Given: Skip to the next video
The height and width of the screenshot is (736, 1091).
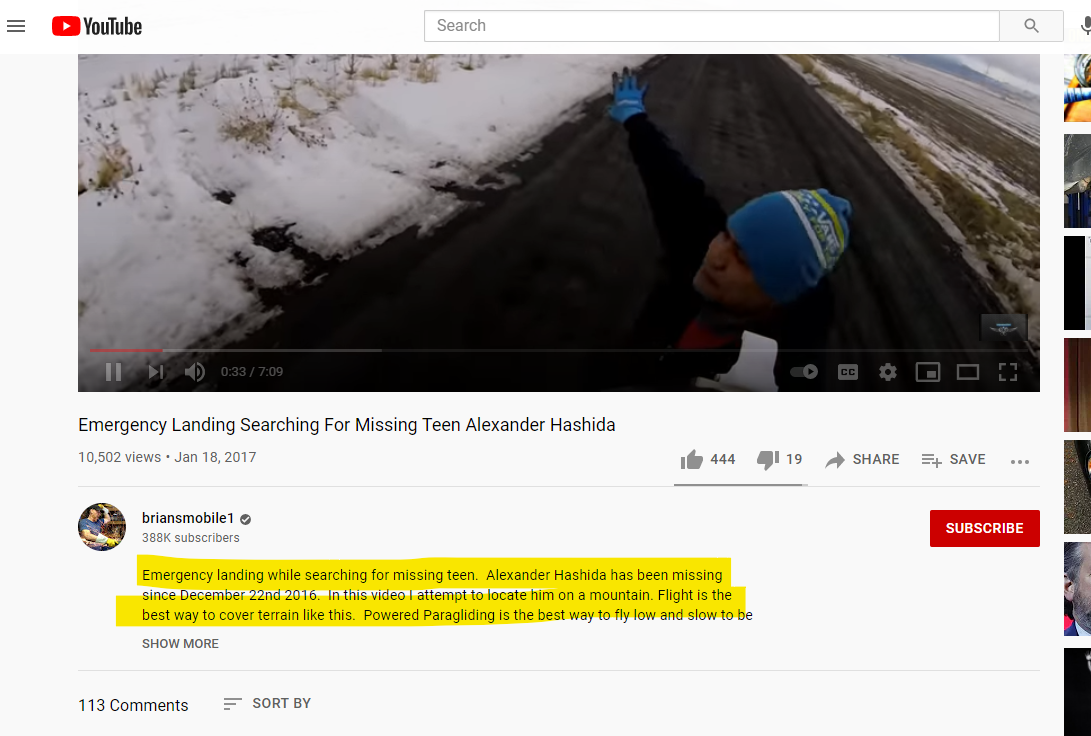Looking at the screenshot, I should click(x=156, y=372).
